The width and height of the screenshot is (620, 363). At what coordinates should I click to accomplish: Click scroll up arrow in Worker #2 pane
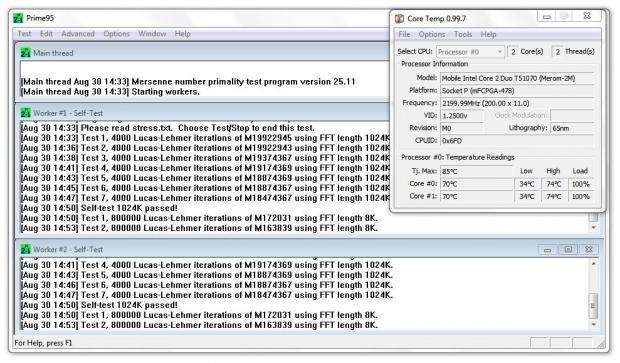(594, 264)
